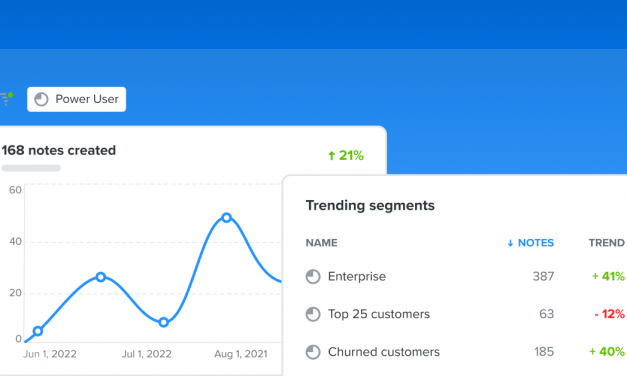Click the 20 y-axis label
The image size is (627, 376).
click(x=15, y=293)
